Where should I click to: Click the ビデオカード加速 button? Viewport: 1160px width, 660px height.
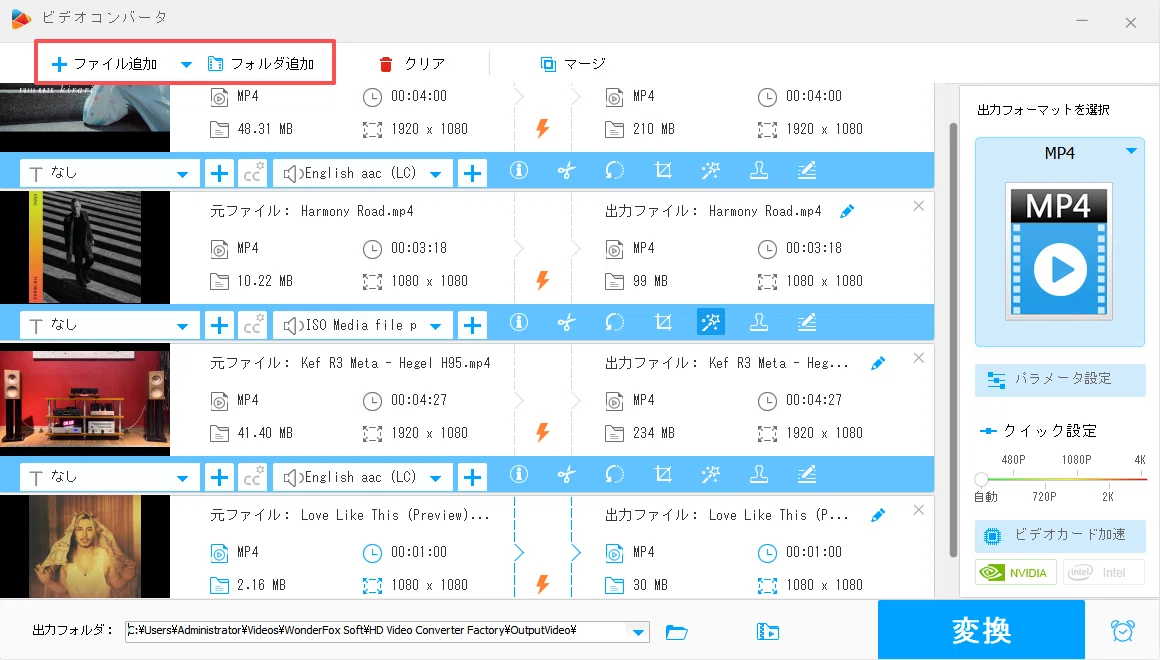coord(1060,535)
